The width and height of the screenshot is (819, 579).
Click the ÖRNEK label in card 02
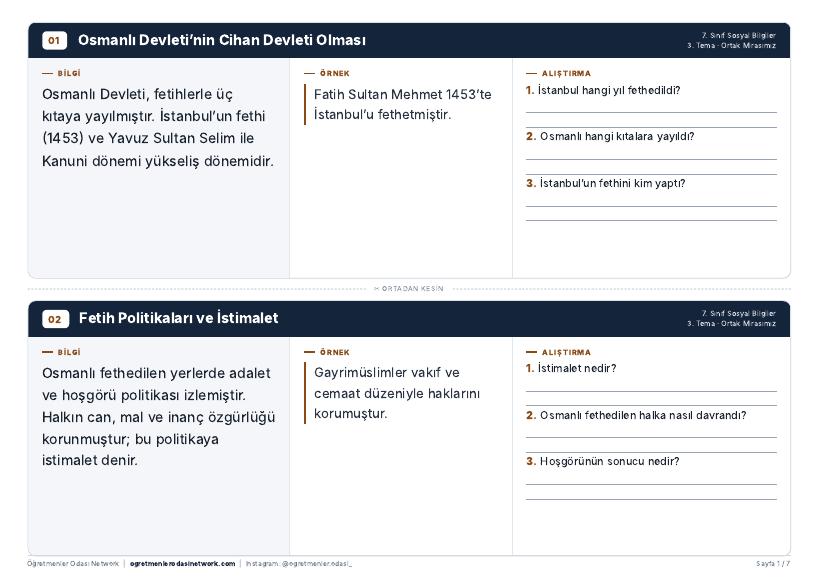click(x=334, y=352)
